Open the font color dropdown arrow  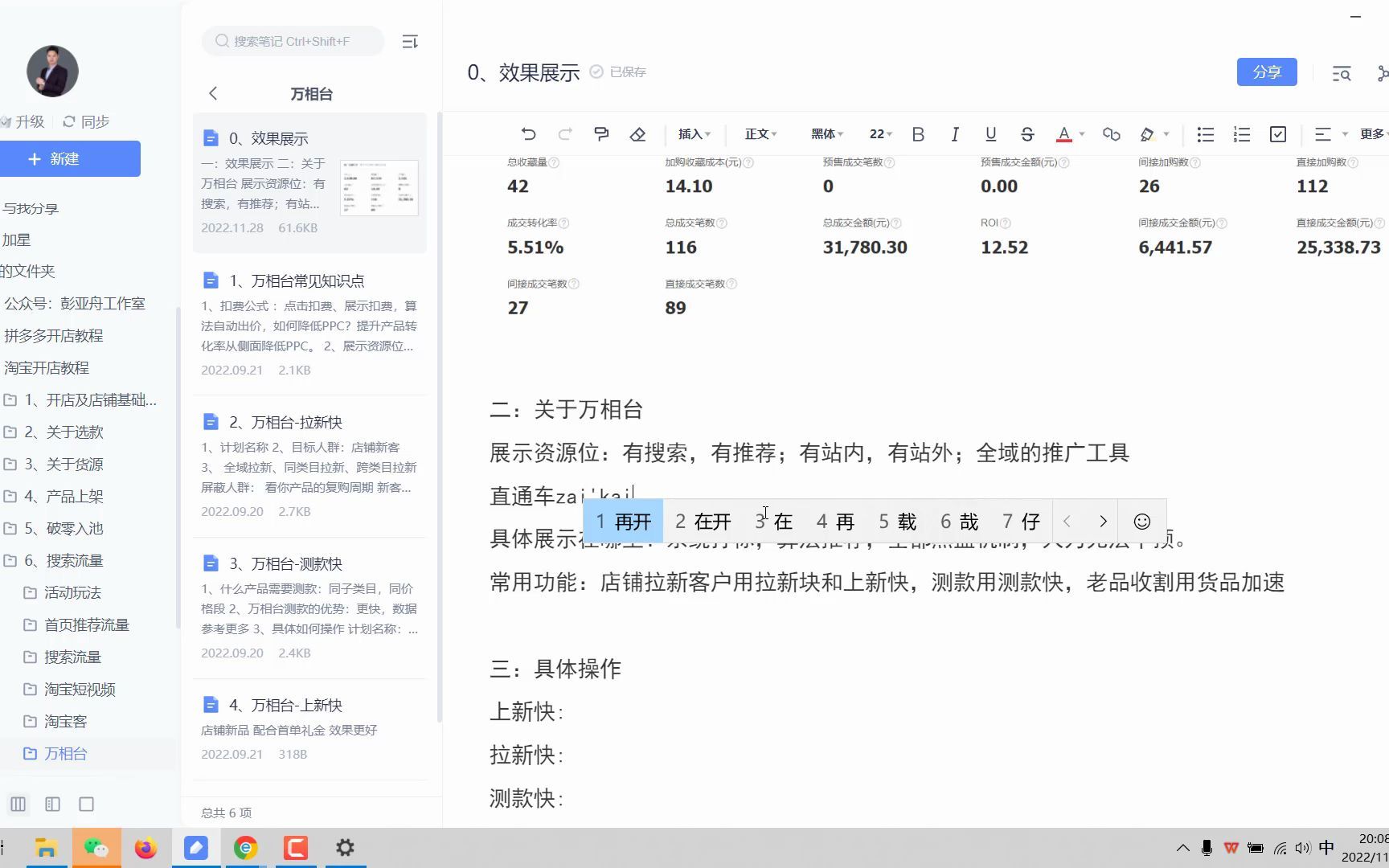coord(1082,134)
